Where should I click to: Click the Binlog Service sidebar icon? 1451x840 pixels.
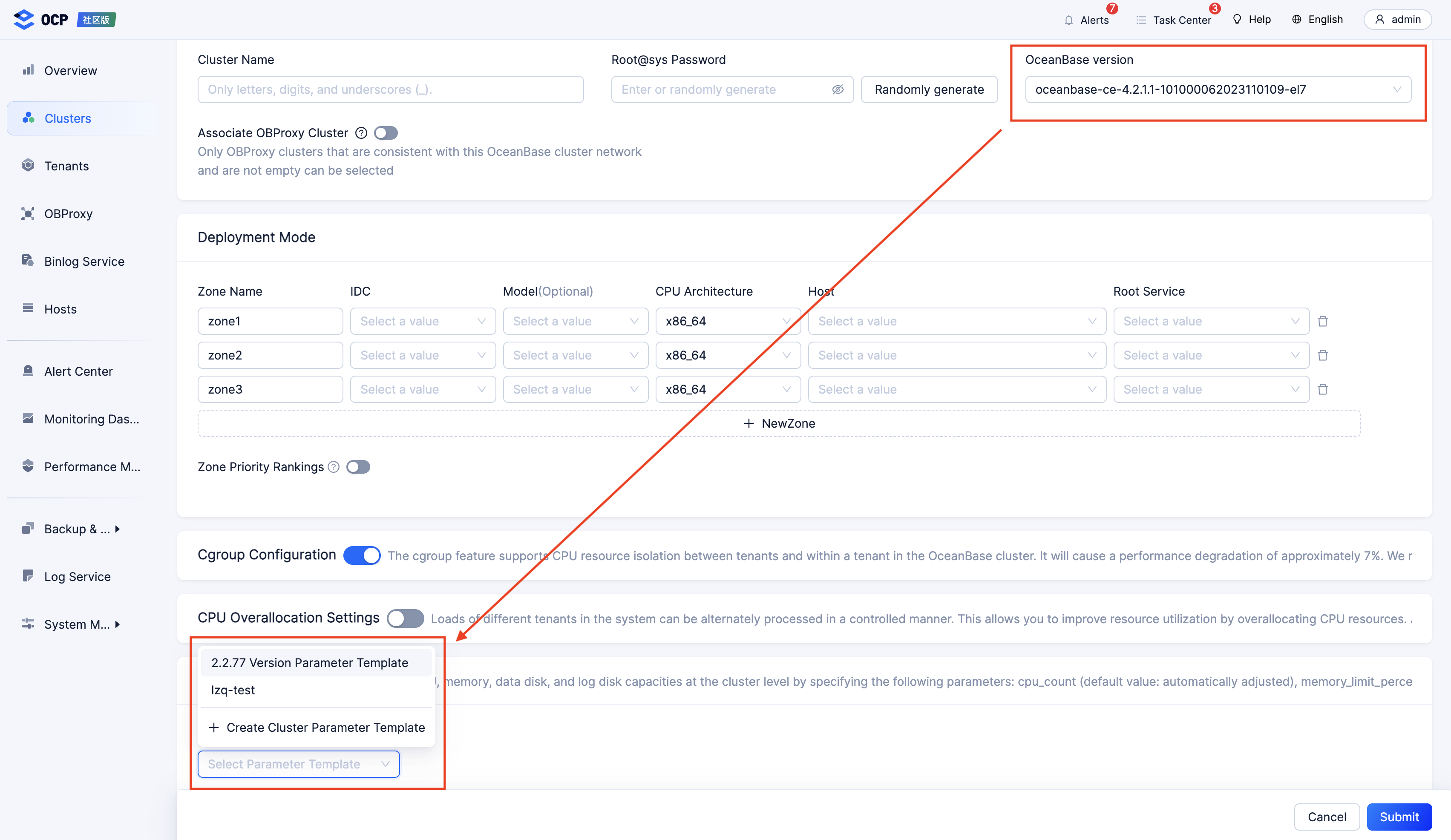tap(28, 261)
